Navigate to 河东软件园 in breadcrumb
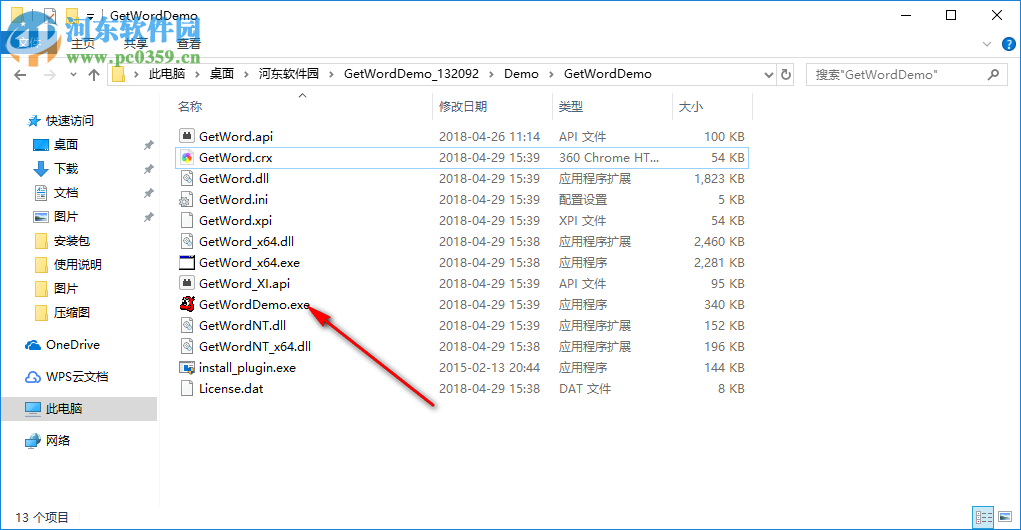The width and height of the screenshot is (1021, 530). [x=289, y=74]
